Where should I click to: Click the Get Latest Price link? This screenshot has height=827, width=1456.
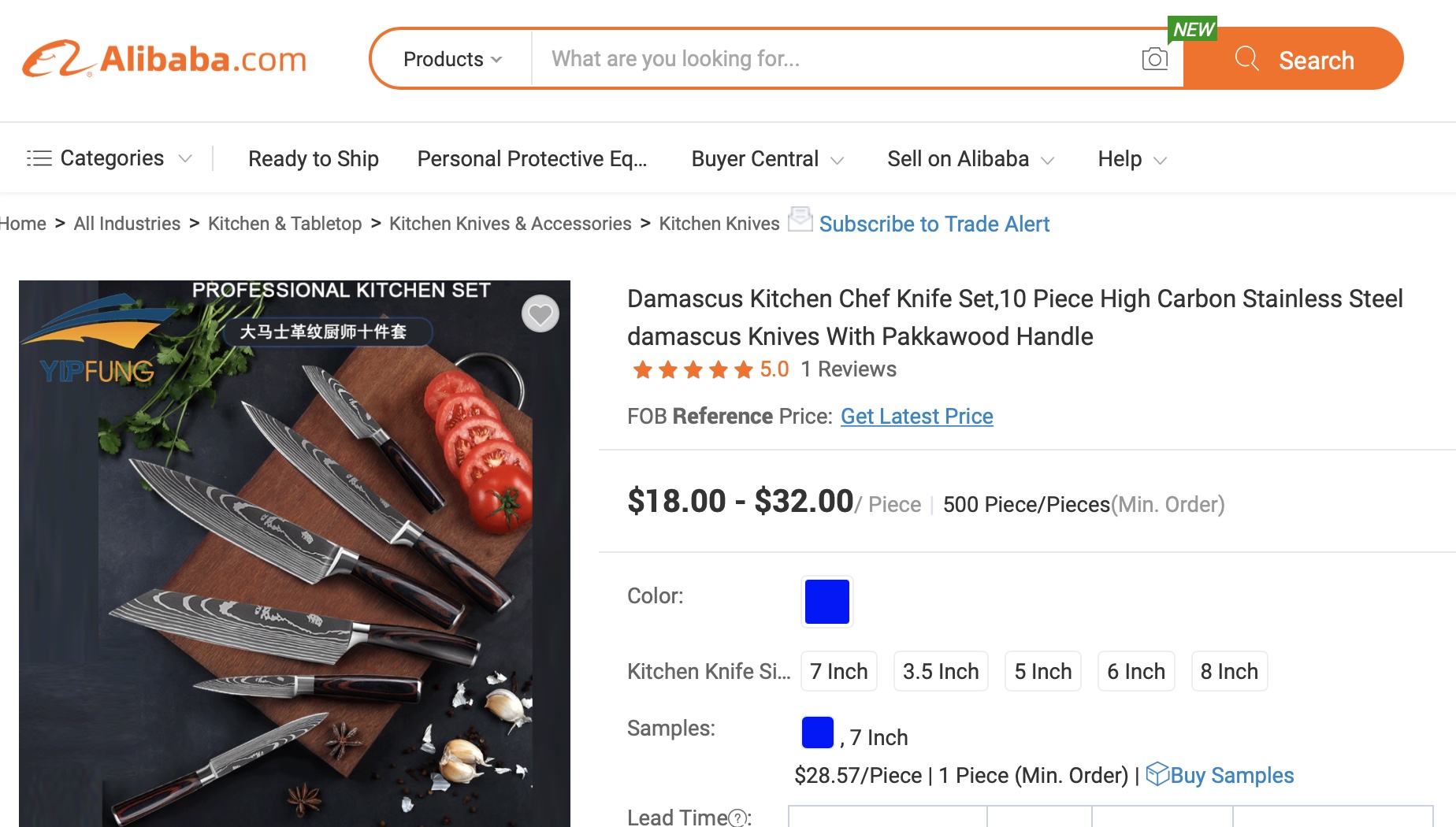tap(917, 416)
